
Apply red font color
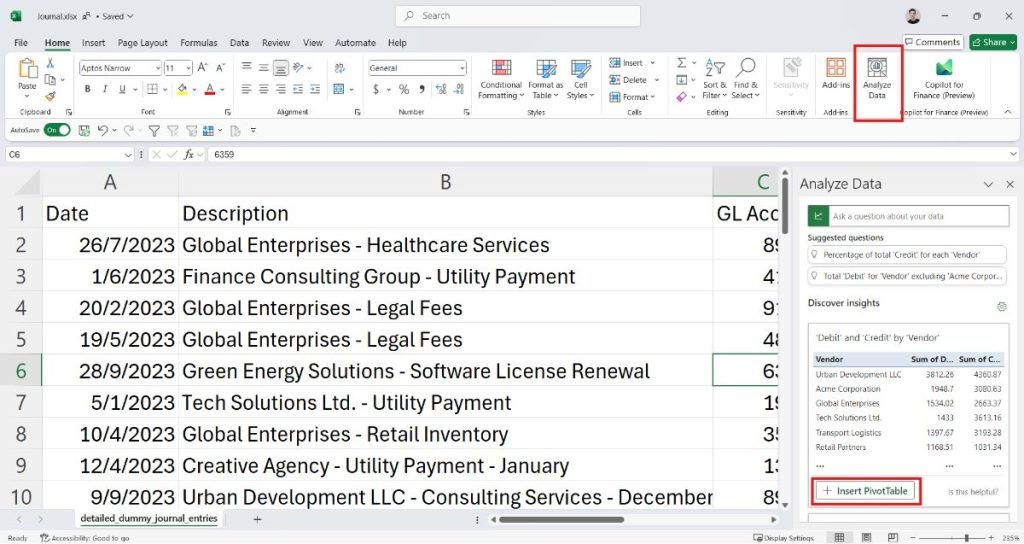click(210, 89)
